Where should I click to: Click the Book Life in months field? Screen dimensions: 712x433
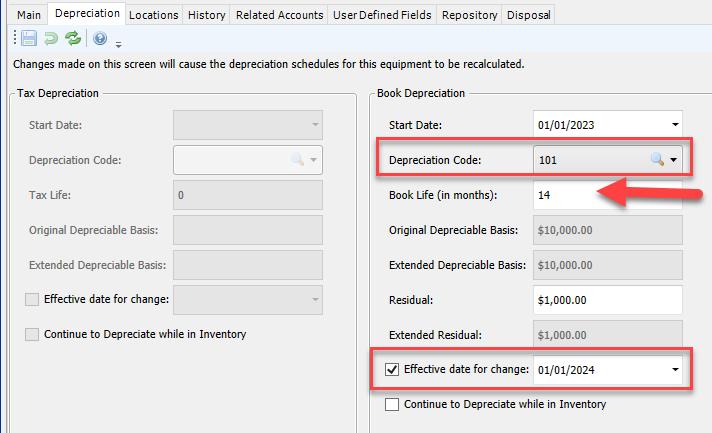point(608,195)
